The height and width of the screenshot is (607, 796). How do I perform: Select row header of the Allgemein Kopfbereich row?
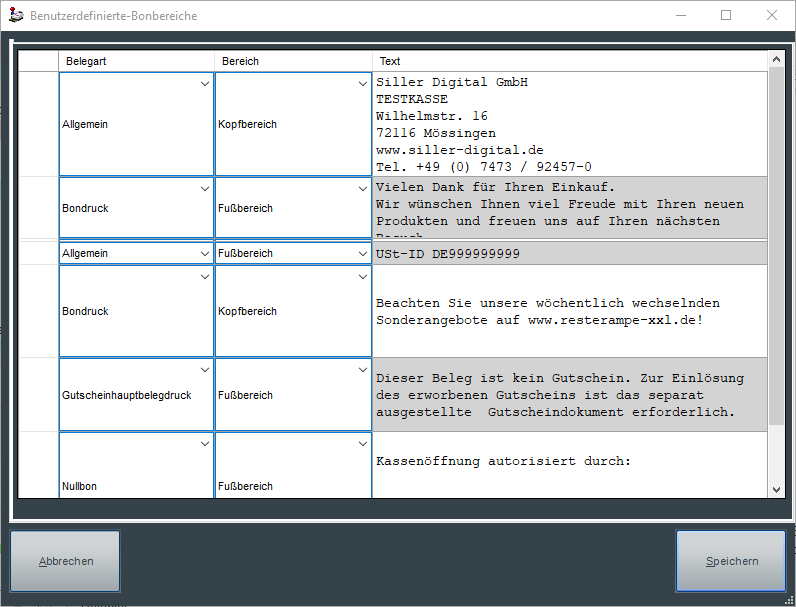[39, 124]
